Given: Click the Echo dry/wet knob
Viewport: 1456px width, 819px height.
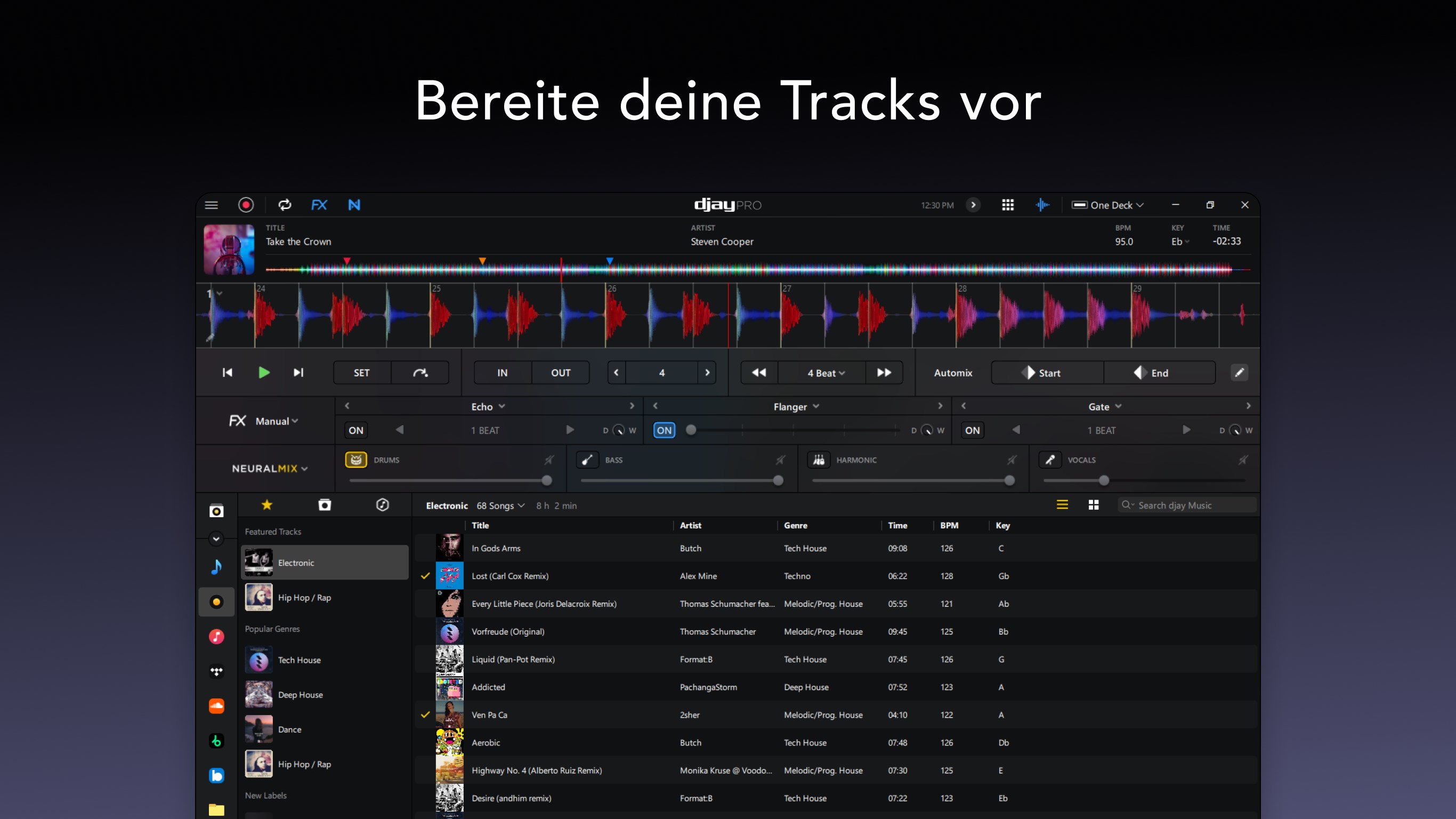Looking at the screenshot, I should [619, 430].
